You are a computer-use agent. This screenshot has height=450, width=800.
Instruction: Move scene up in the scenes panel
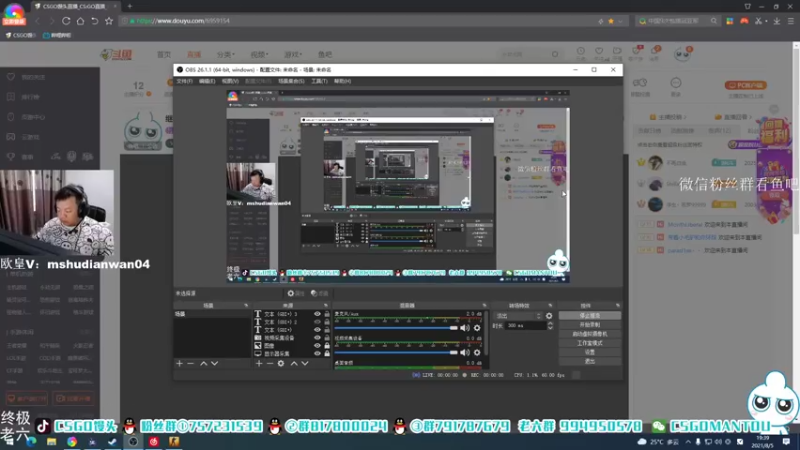coord(204,363)
